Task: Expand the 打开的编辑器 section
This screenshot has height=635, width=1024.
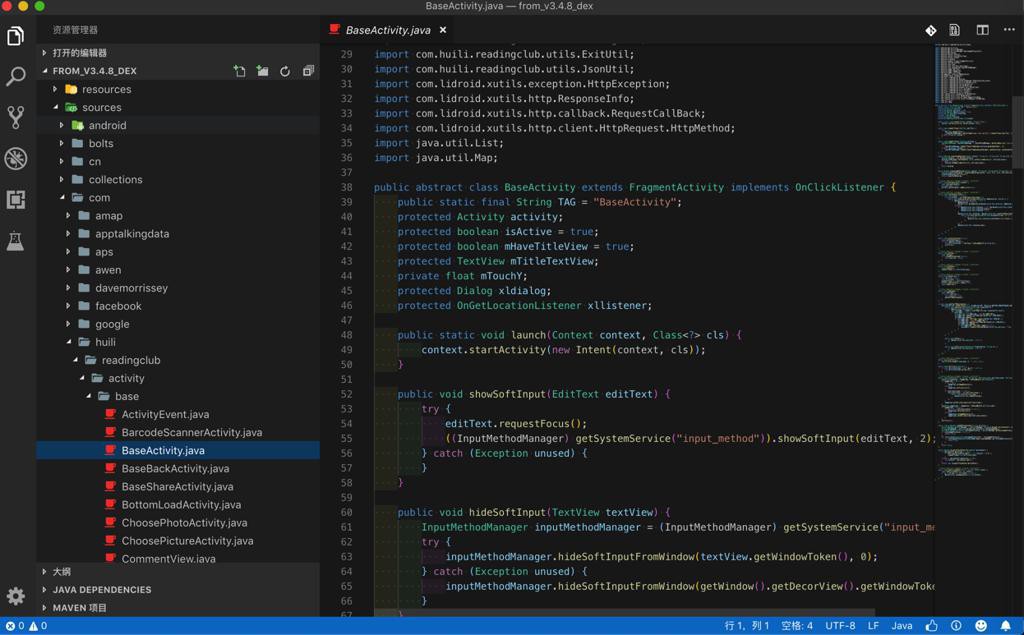Action: tap(178, 53)
